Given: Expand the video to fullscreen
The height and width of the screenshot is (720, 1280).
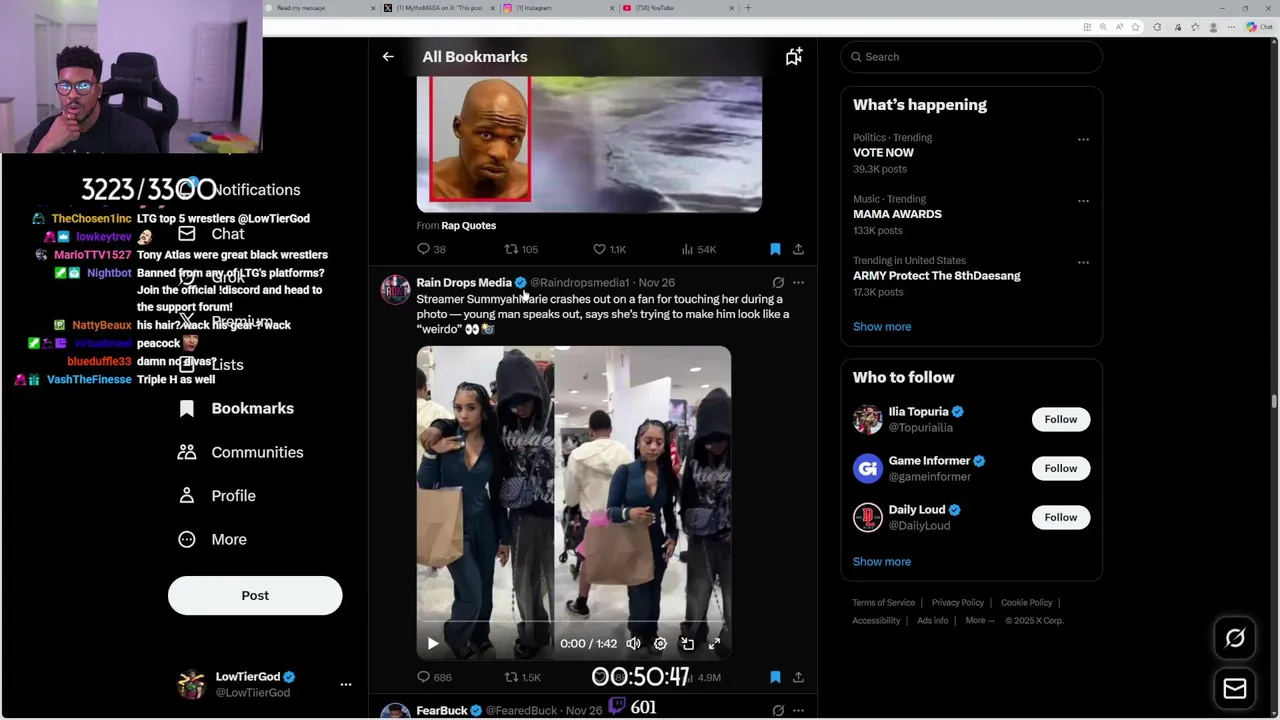Looking at the screenshot, I should point(714,644).
